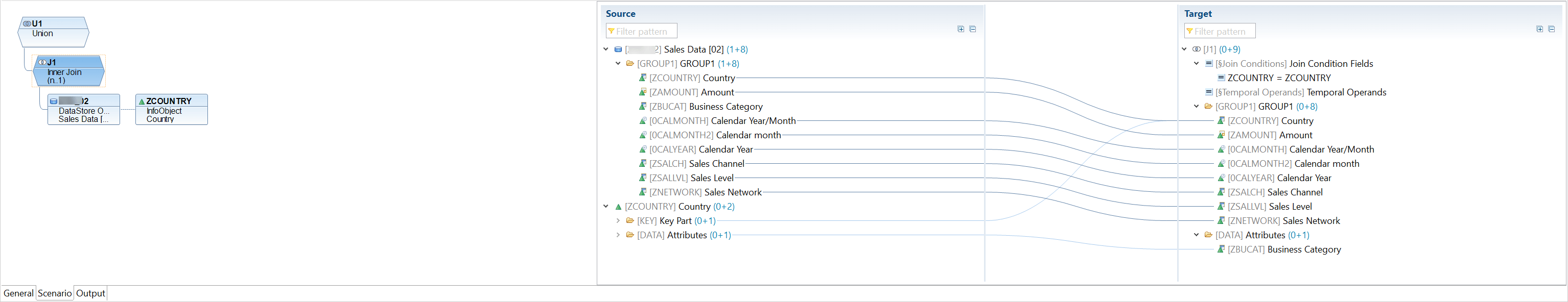Click Target ZBUCAT Business Category icon
1568x302 pixels.
[1221, 249]
